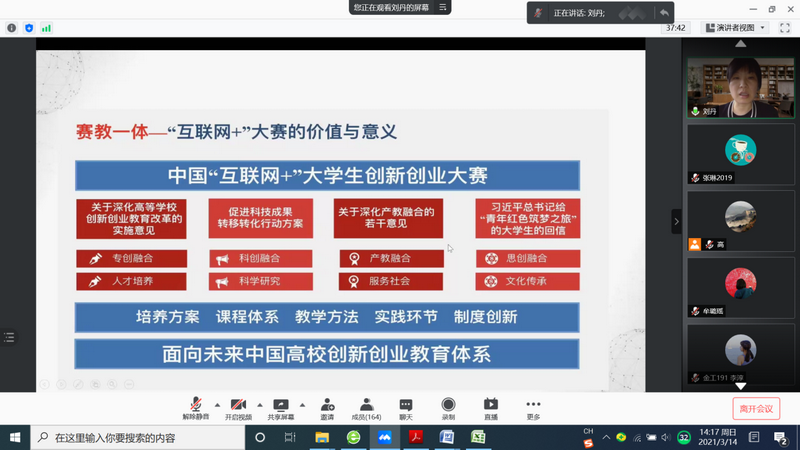The image size is (800, 450).
Task: Click network signal strength icon
Action: point(46,28)
